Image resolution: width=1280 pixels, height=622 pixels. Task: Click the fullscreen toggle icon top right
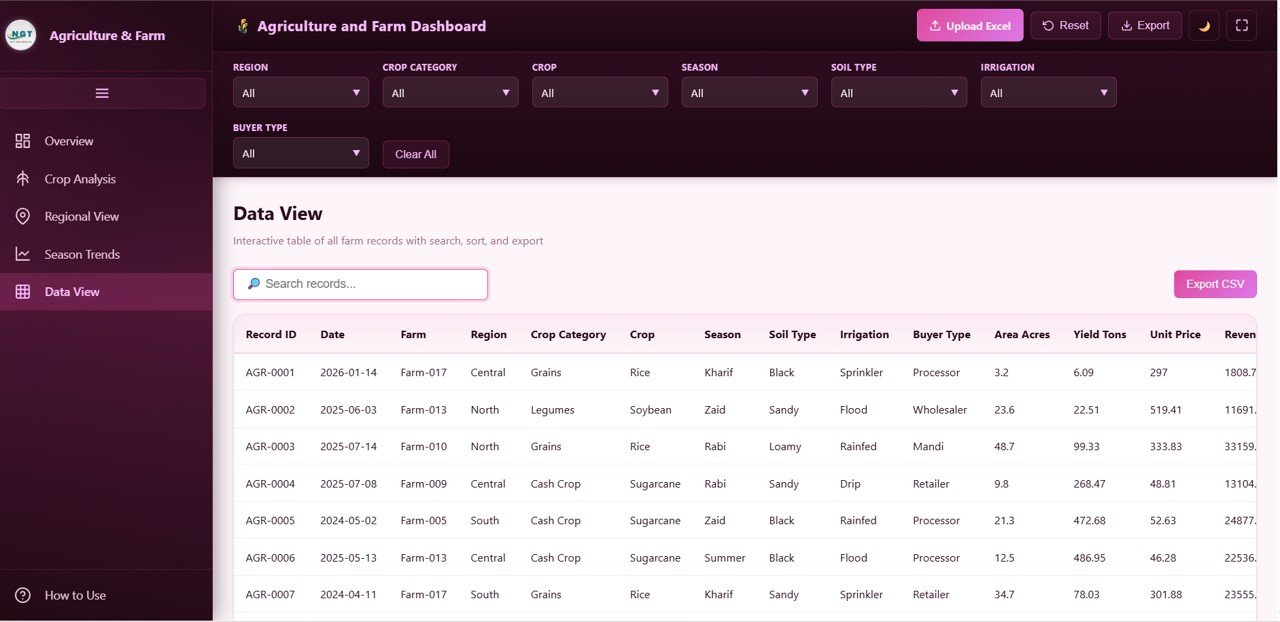[1241, 25]
